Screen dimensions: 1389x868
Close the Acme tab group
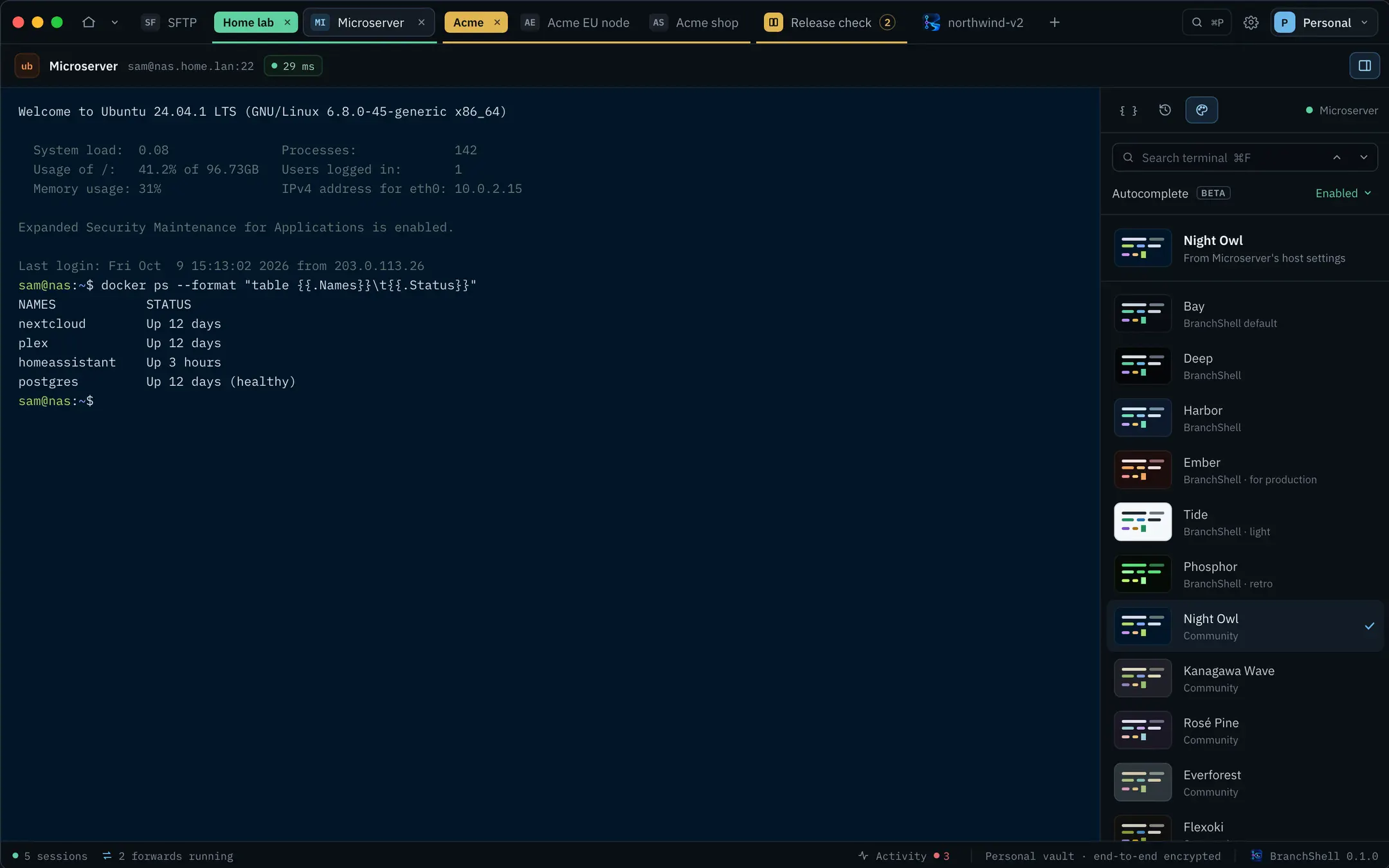497,23
